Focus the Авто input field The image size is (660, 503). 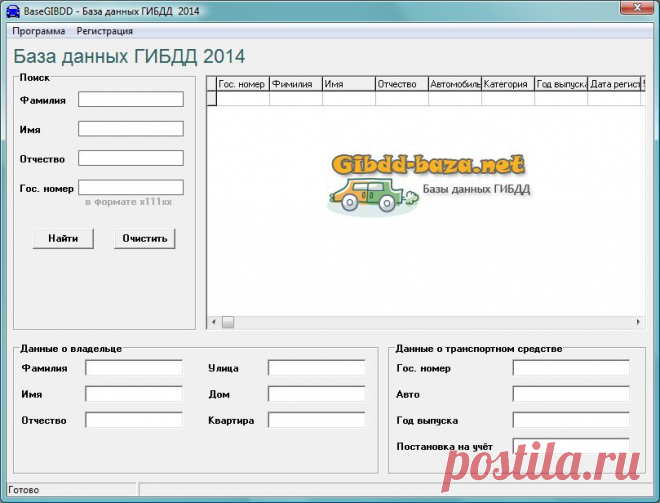pos(571,394)
